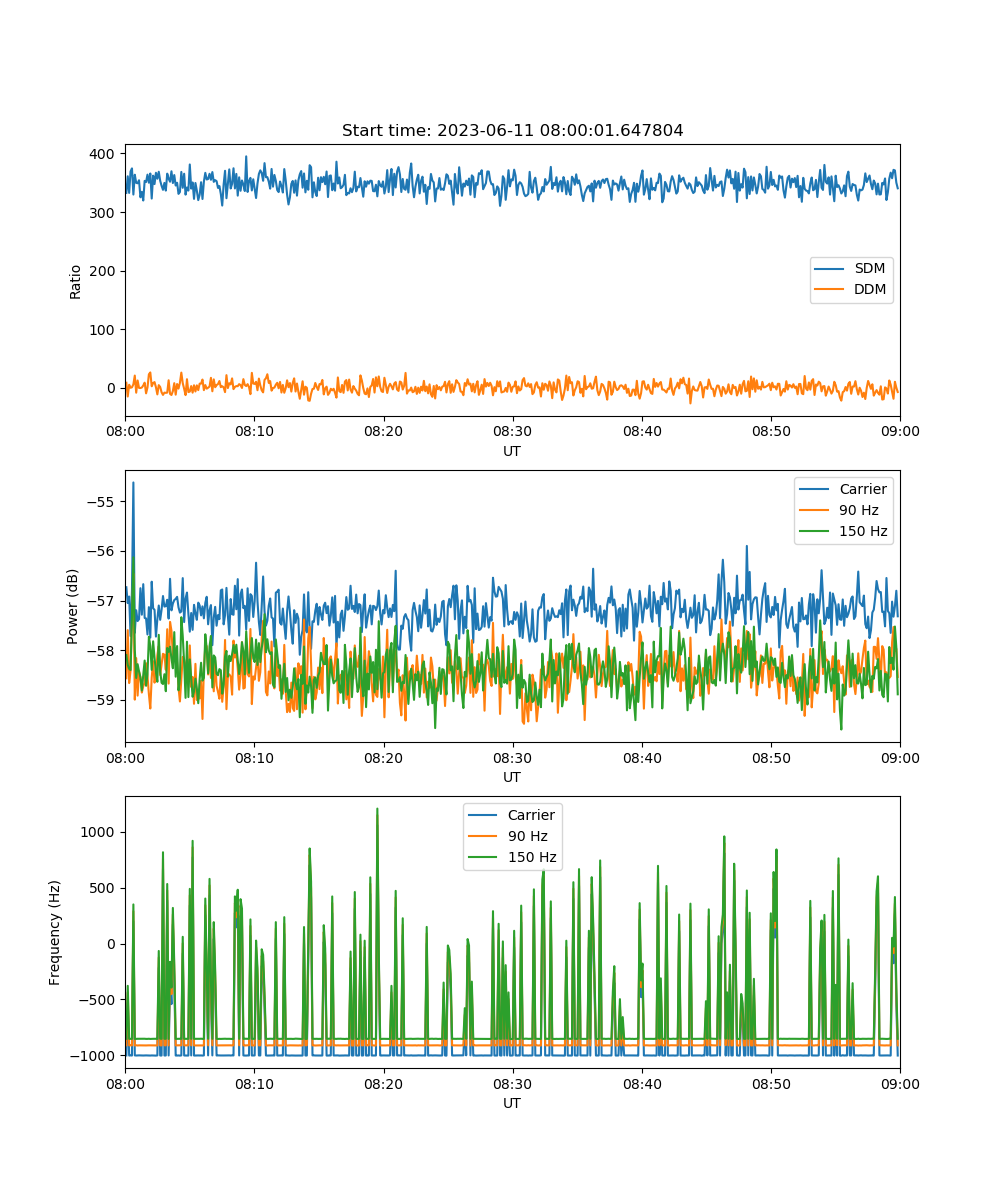Click green 150 Hz line sample, Power legend
The height and width of the screenshot is (1200, 1000).
[812, 532]
